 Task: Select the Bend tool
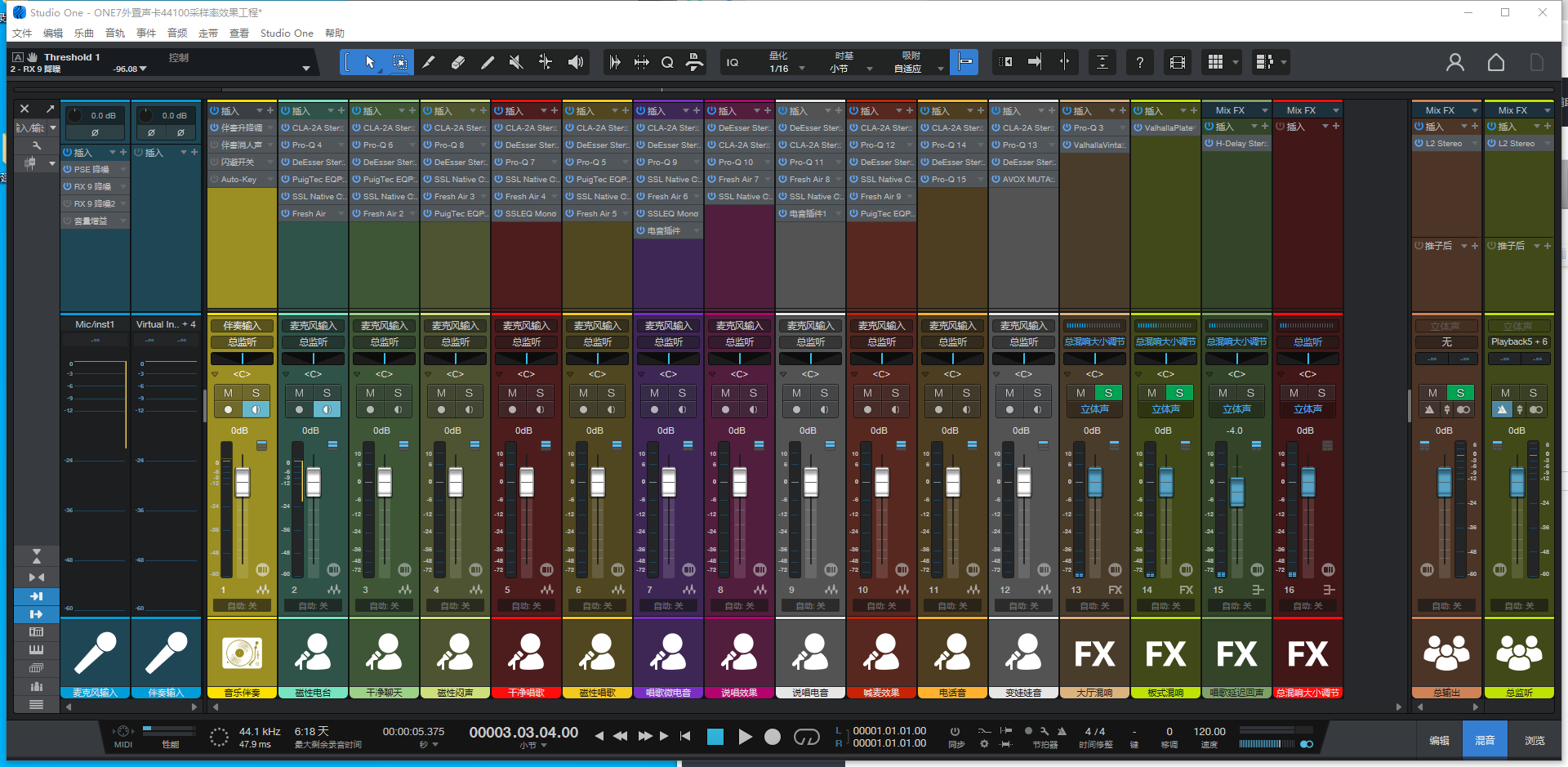tap(546, 62)
